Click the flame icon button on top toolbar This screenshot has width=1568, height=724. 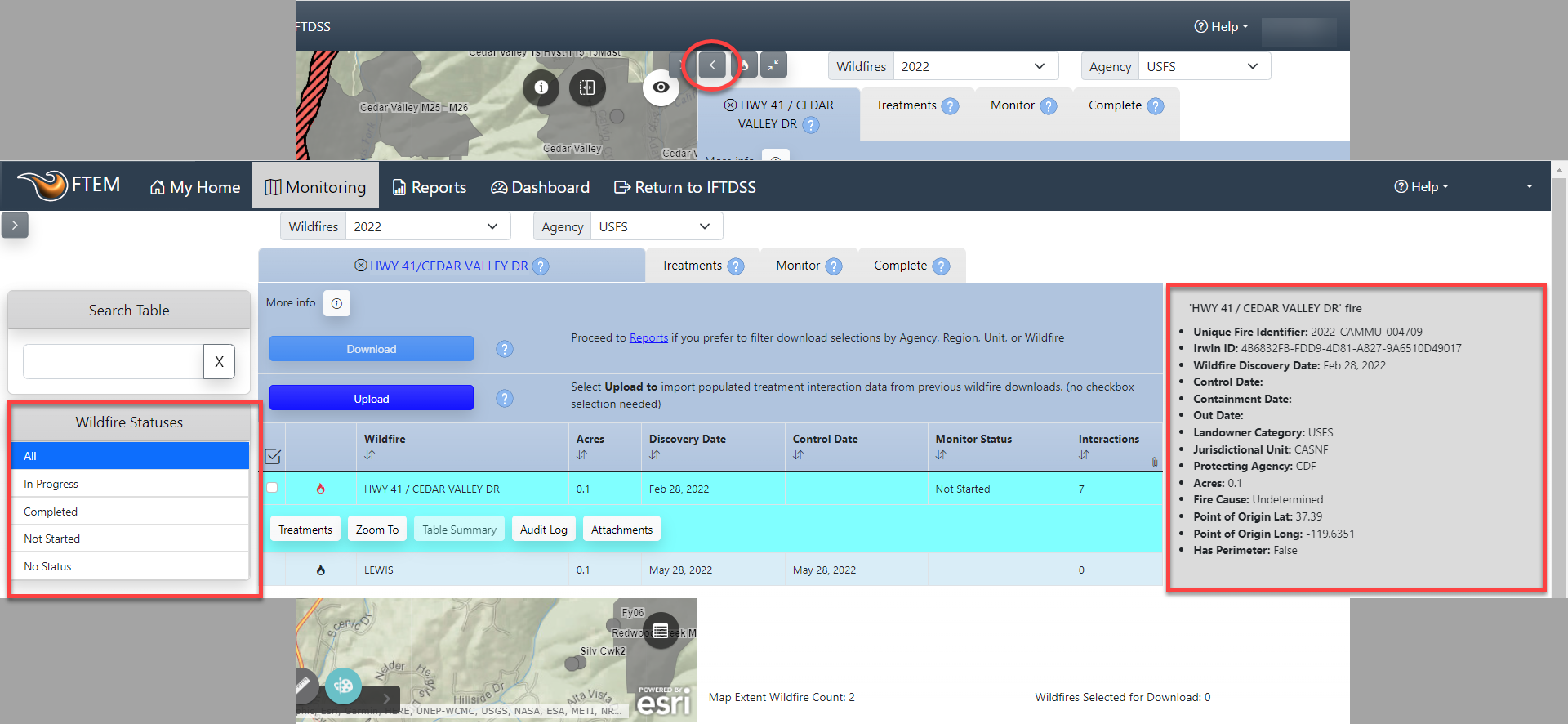tap(745, 65)
